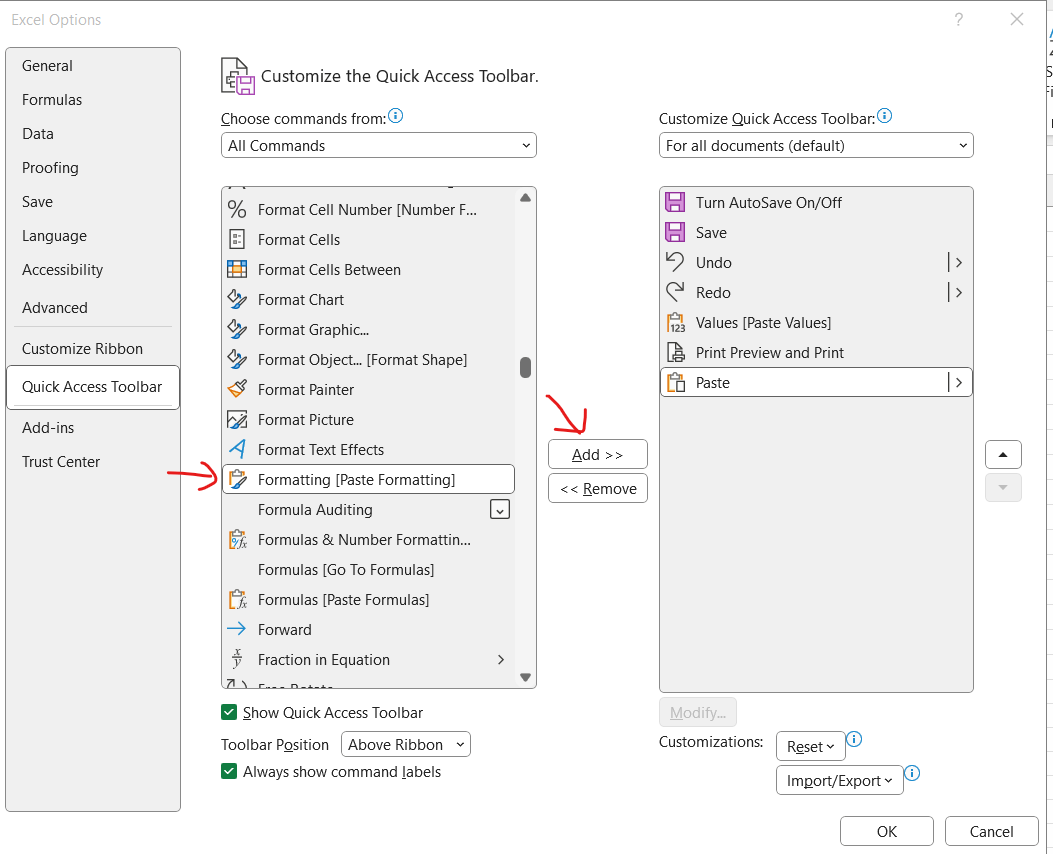Image resolution: width=1053 pixels, height=854 pixels.
Task: Click the Formulas [Paste Formulas] icon
Action: pos(238,600)
